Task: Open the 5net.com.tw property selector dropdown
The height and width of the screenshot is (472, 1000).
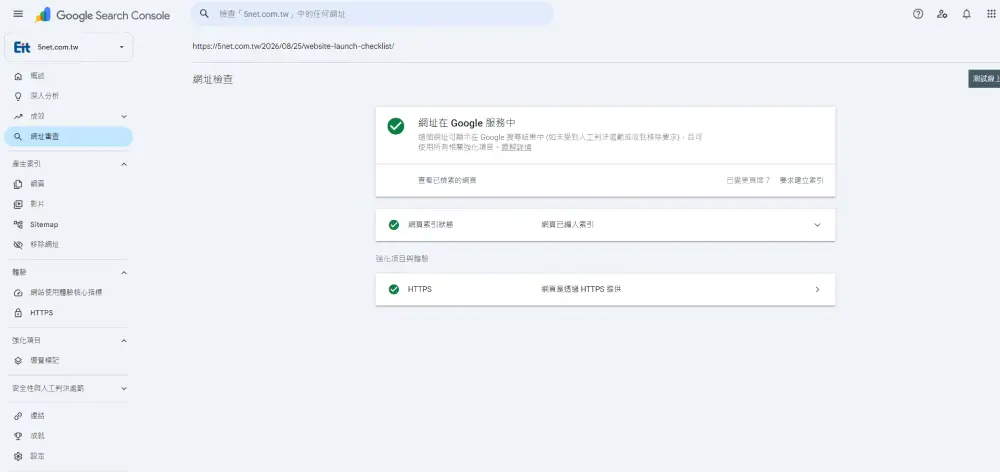Action: pos(68,47)
